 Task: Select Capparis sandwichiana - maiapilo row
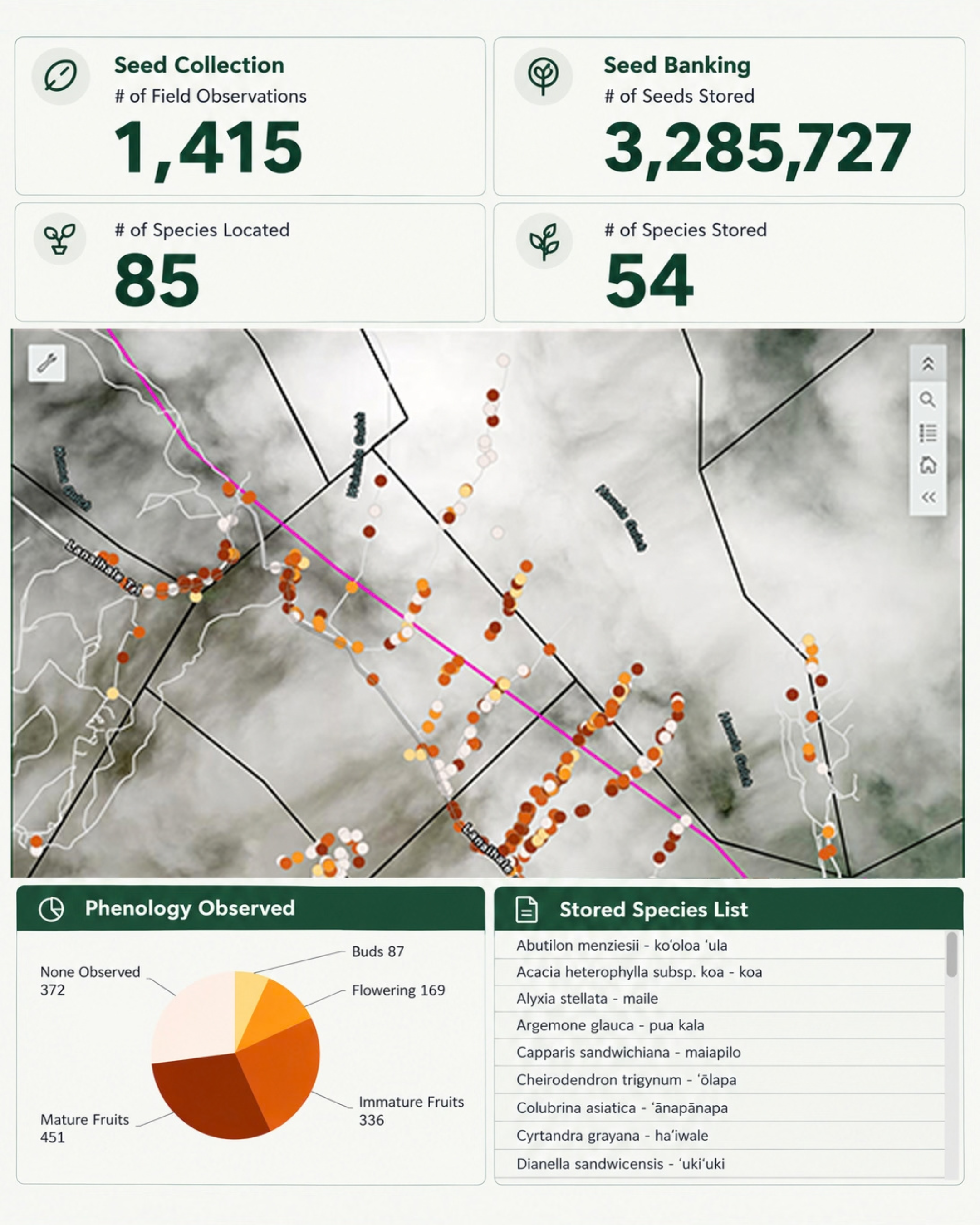[719, 1052]
